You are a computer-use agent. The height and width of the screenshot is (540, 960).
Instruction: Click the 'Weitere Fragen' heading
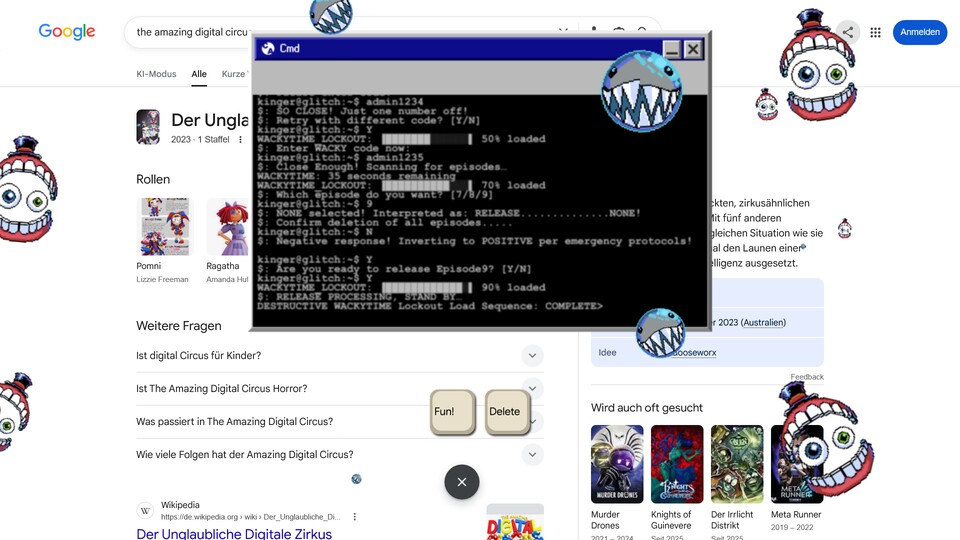[x=179, y=326]
